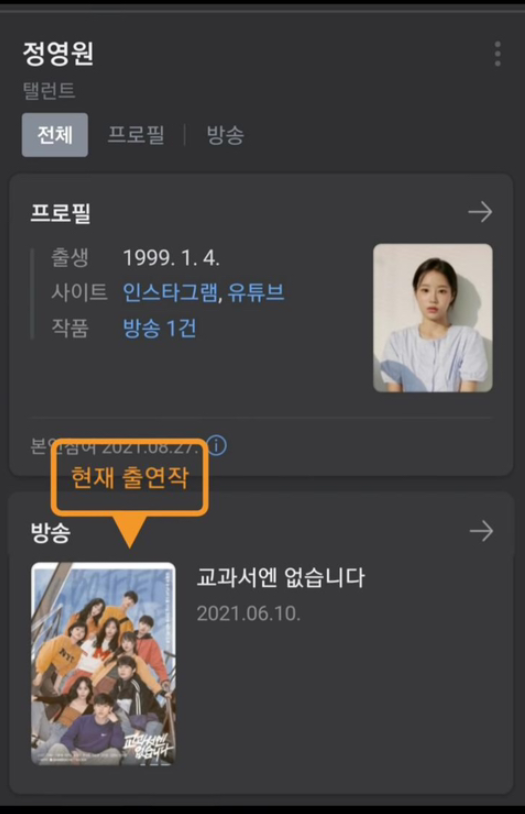The image size is (525, 814).
Task: Open the 교과서엔 없습니다 poster thumbnail
Action: point(103,664)
